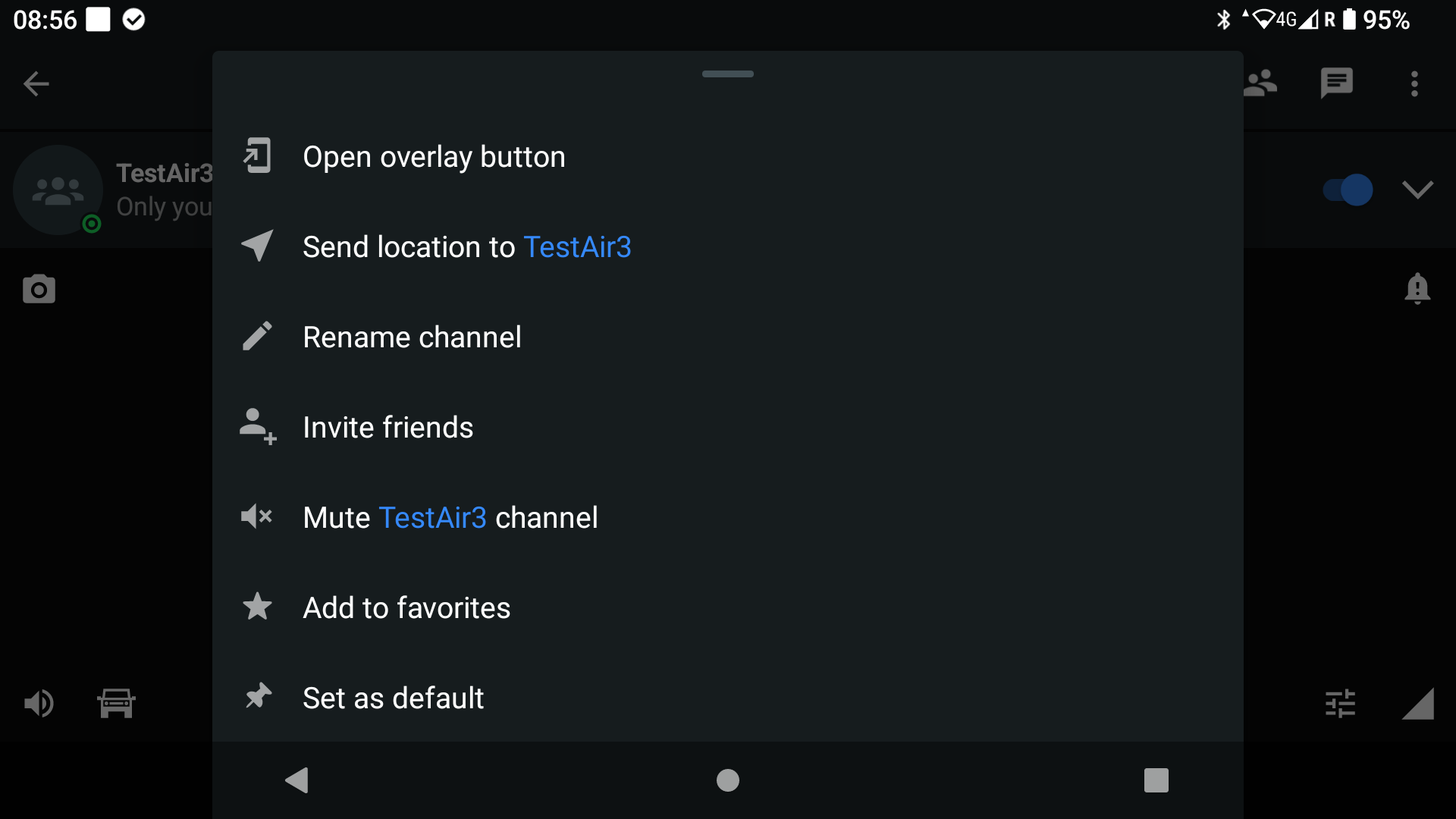1456x819 pixels.
Task: Open the three-dot overflow menu
Action: (1414, 83)
